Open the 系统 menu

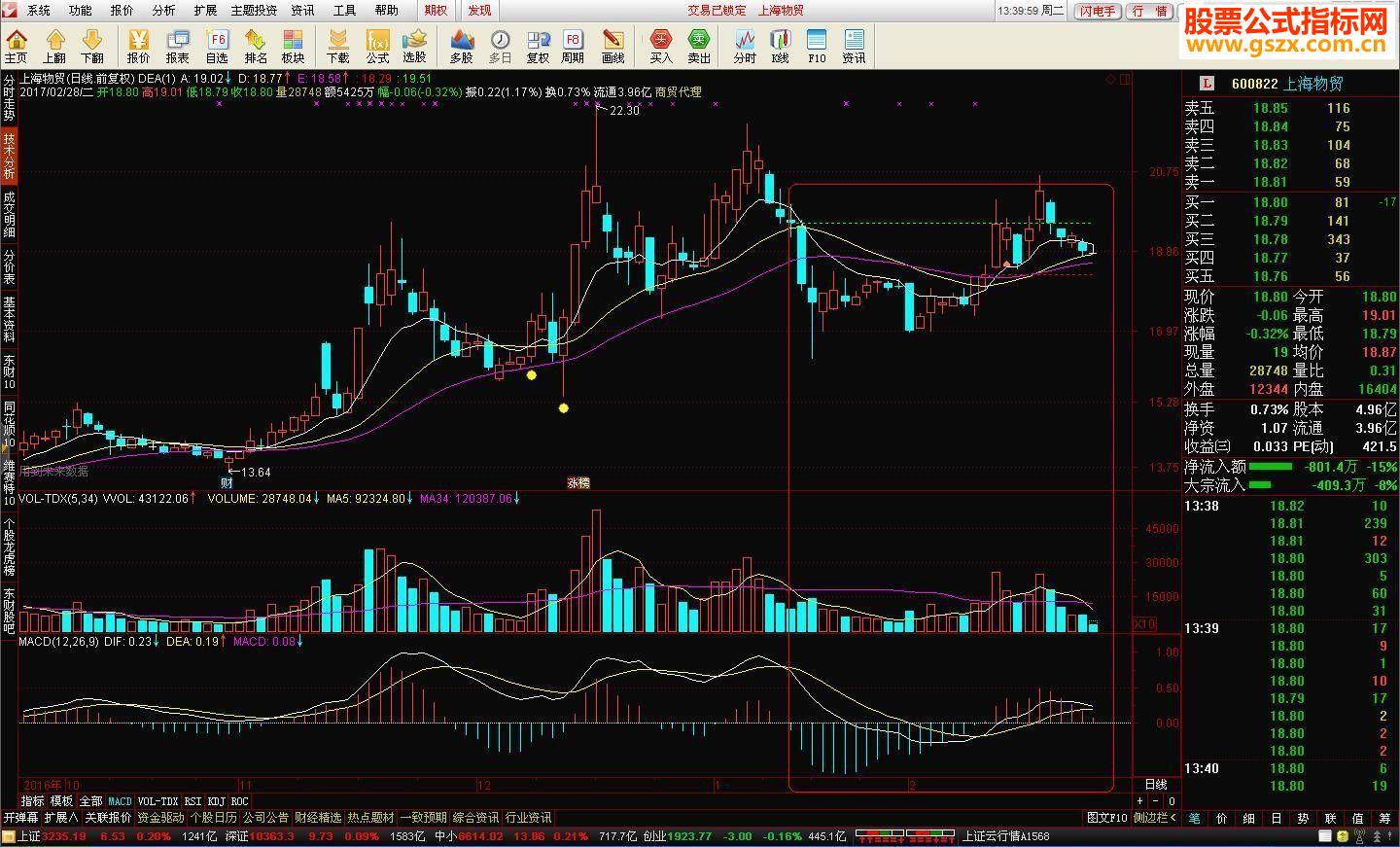pos(38,11)
